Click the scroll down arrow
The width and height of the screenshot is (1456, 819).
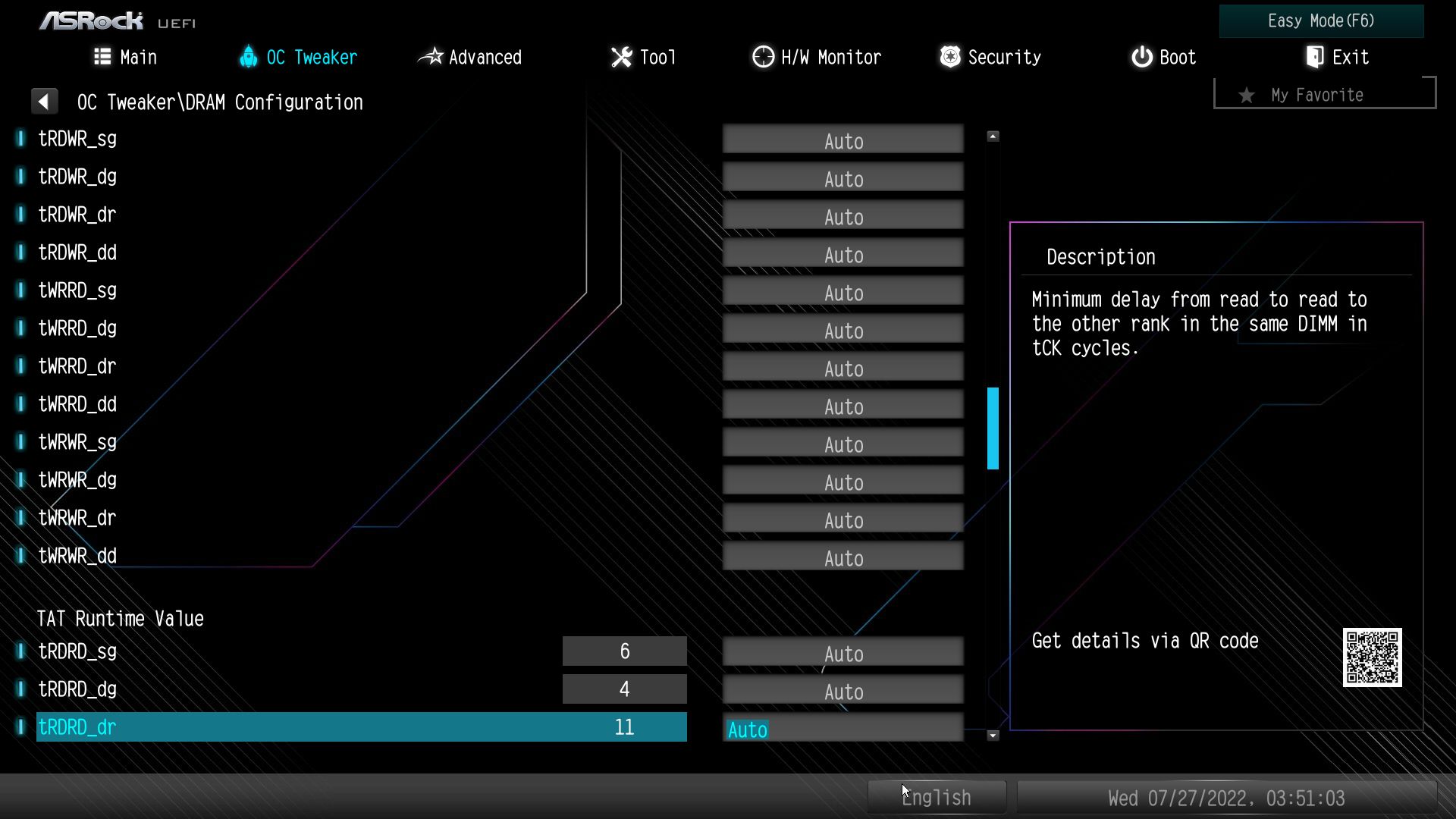pyautogui.click(x=993, y=735)
